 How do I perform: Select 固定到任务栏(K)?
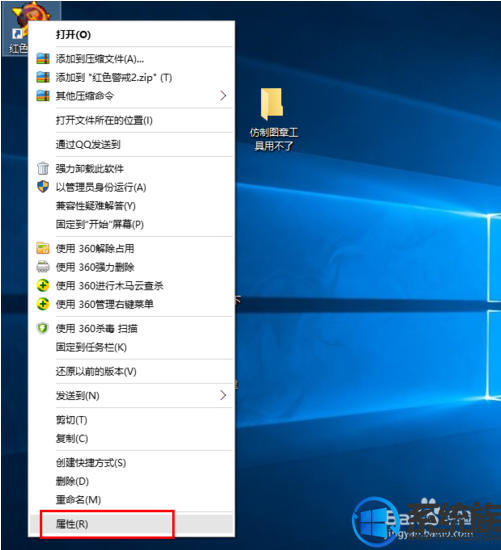(x=131, y=347)
